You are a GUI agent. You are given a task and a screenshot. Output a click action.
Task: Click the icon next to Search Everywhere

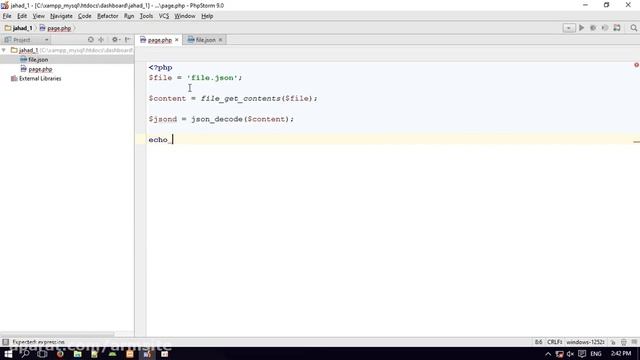(617, 28)
